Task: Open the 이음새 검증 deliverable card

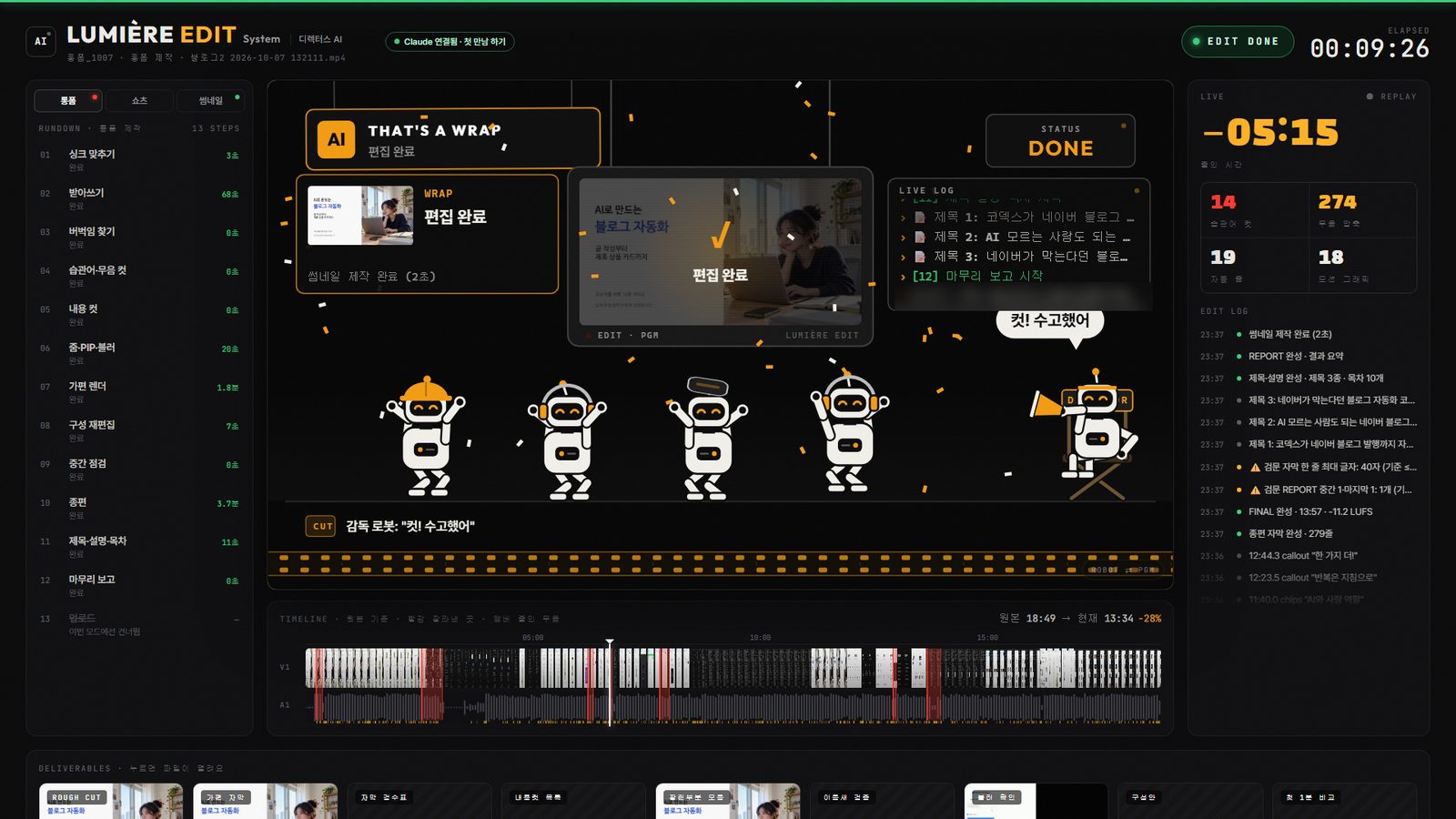Action: [882, 801]
